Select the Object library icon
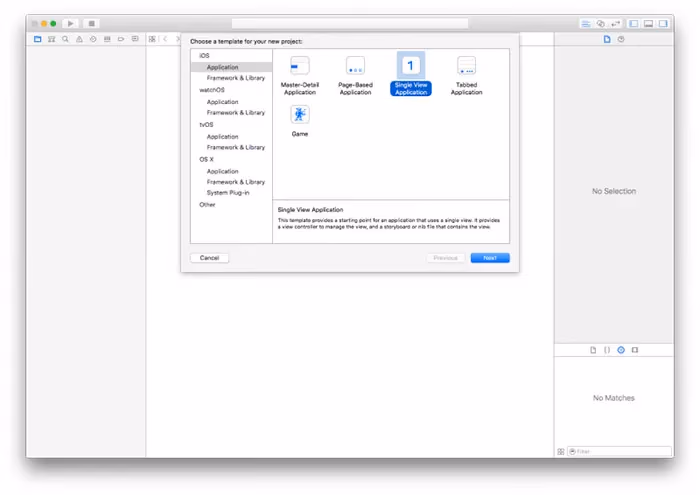 (620, 350)
